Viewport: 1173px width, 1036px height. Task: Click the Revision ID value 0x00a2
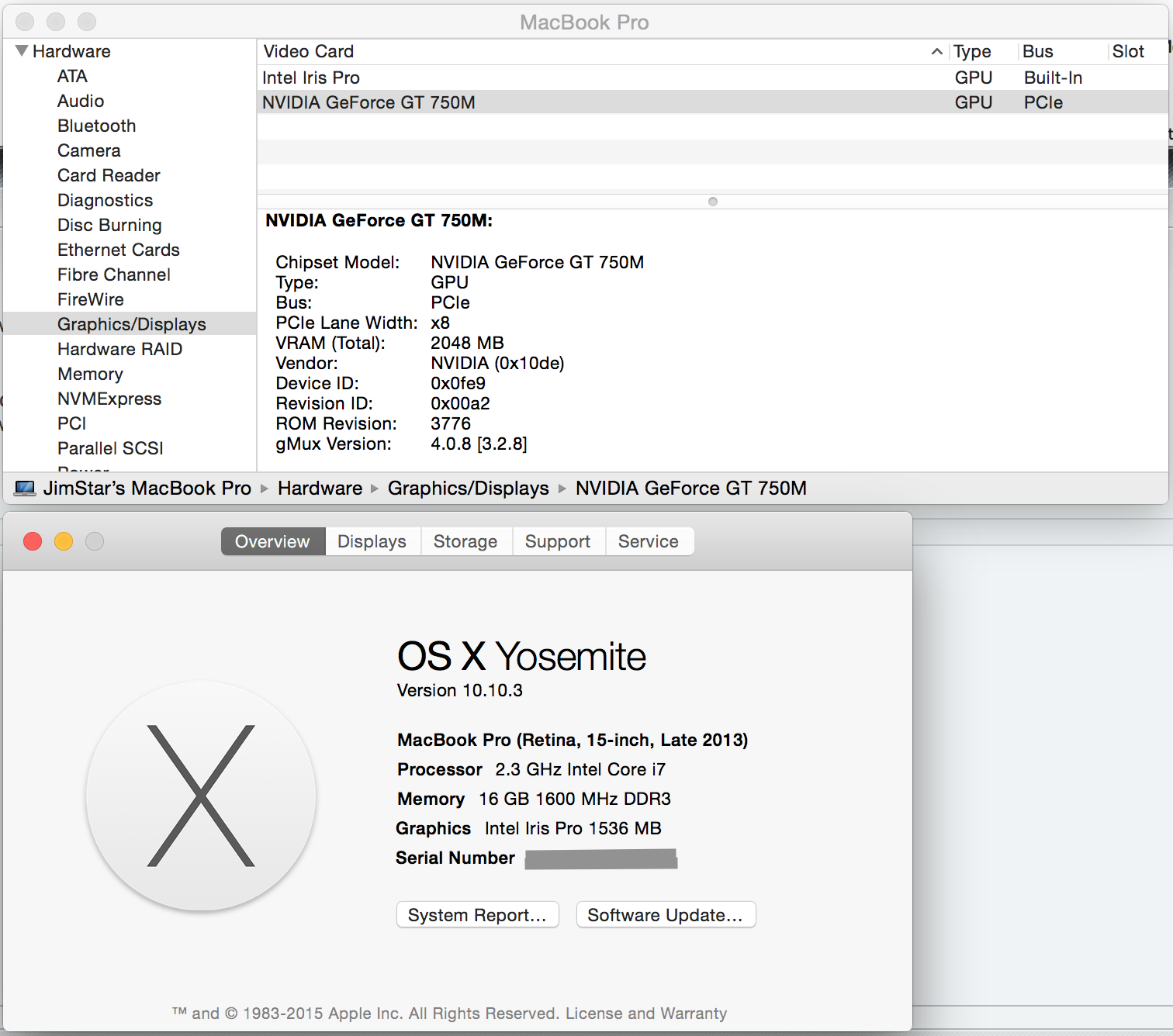460,403
